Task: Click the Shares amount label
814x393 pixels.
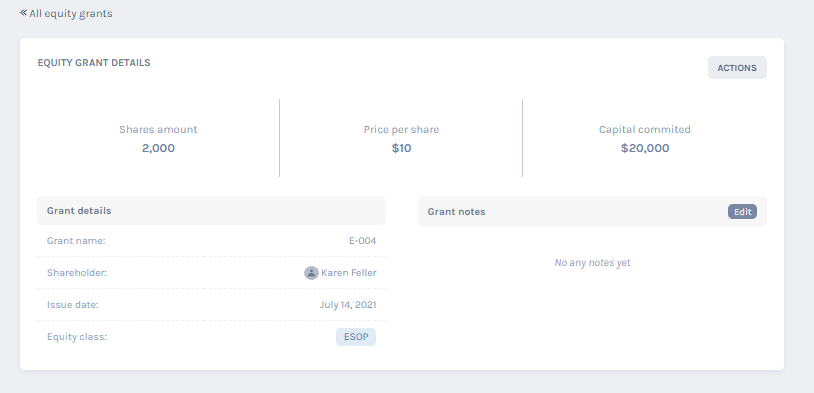Action: click(158, 130)
